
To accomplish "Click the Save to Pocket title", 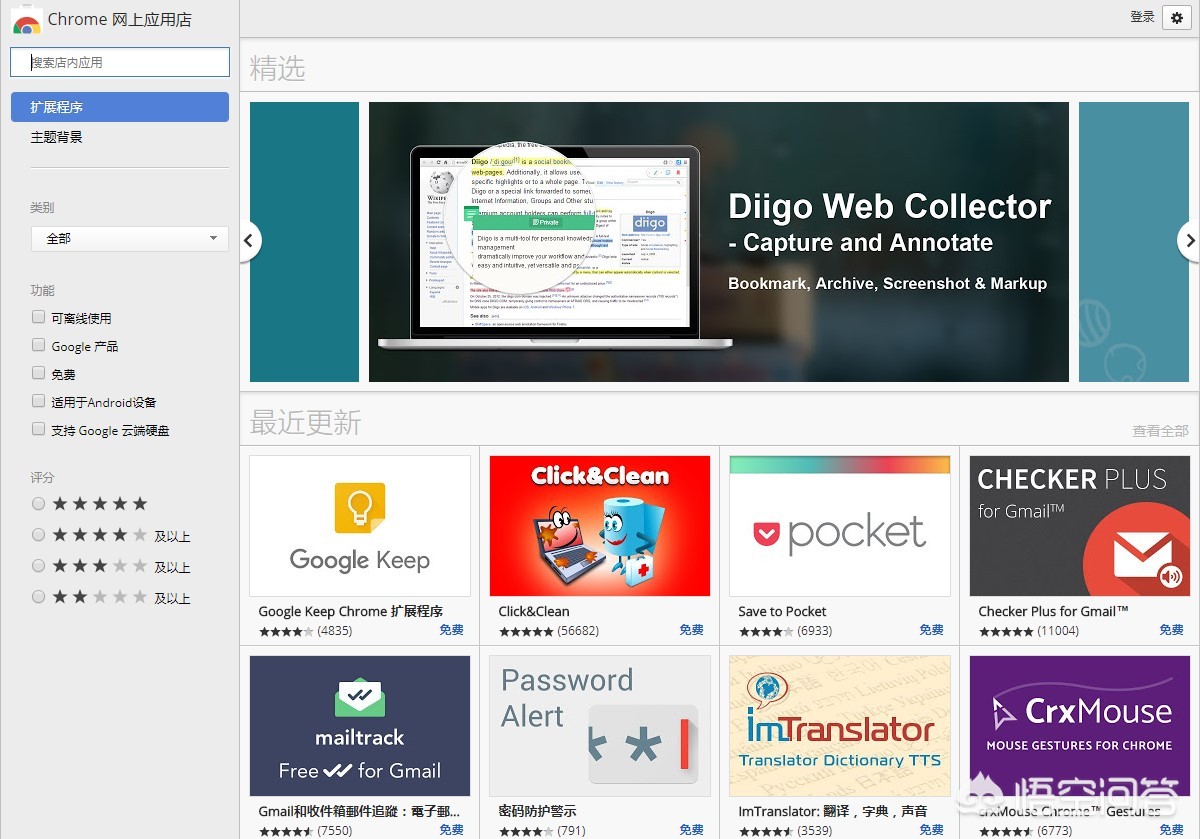I will point(782,611).
